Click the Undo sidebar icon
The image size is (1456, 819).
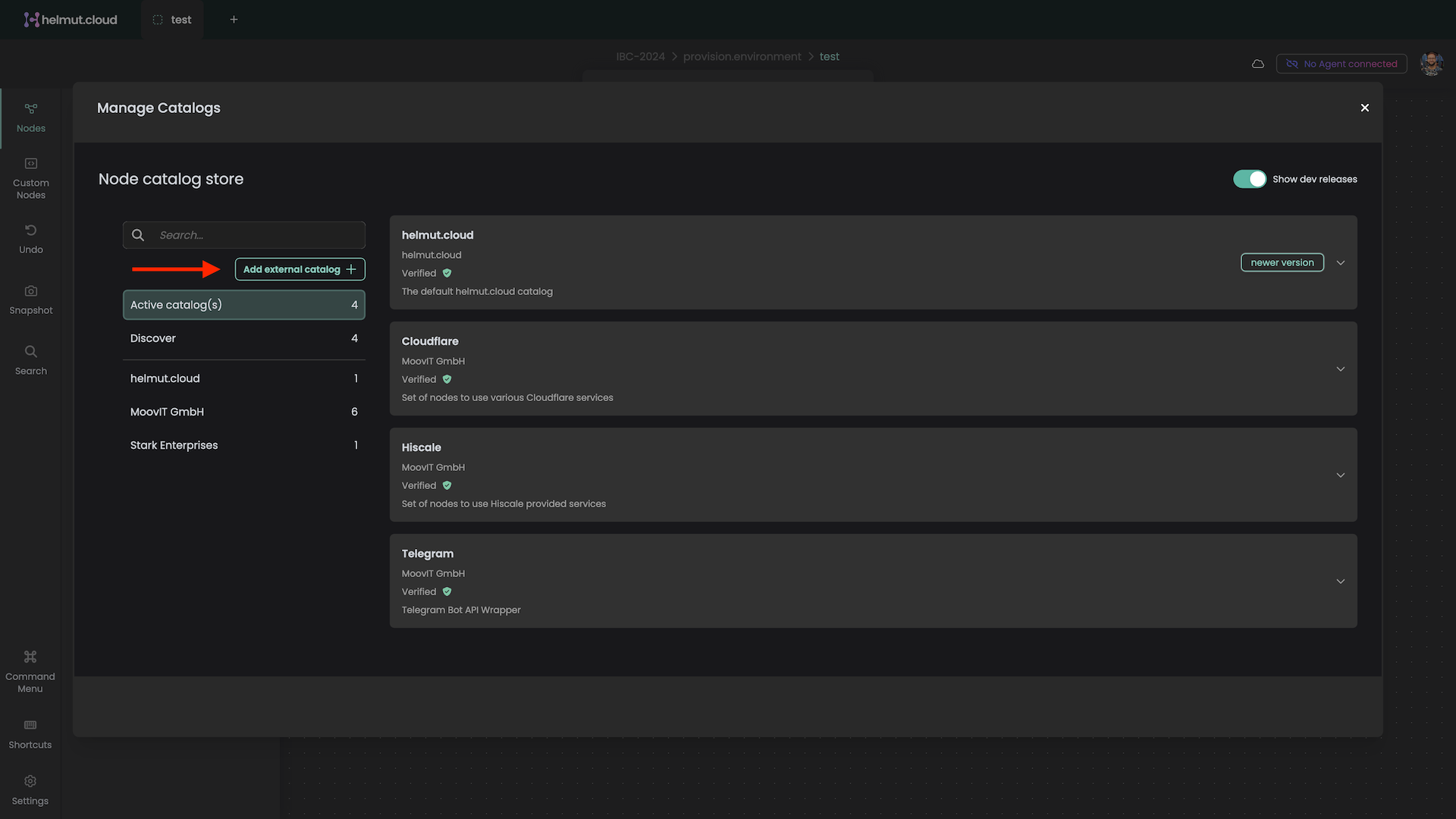coord(30,238)
